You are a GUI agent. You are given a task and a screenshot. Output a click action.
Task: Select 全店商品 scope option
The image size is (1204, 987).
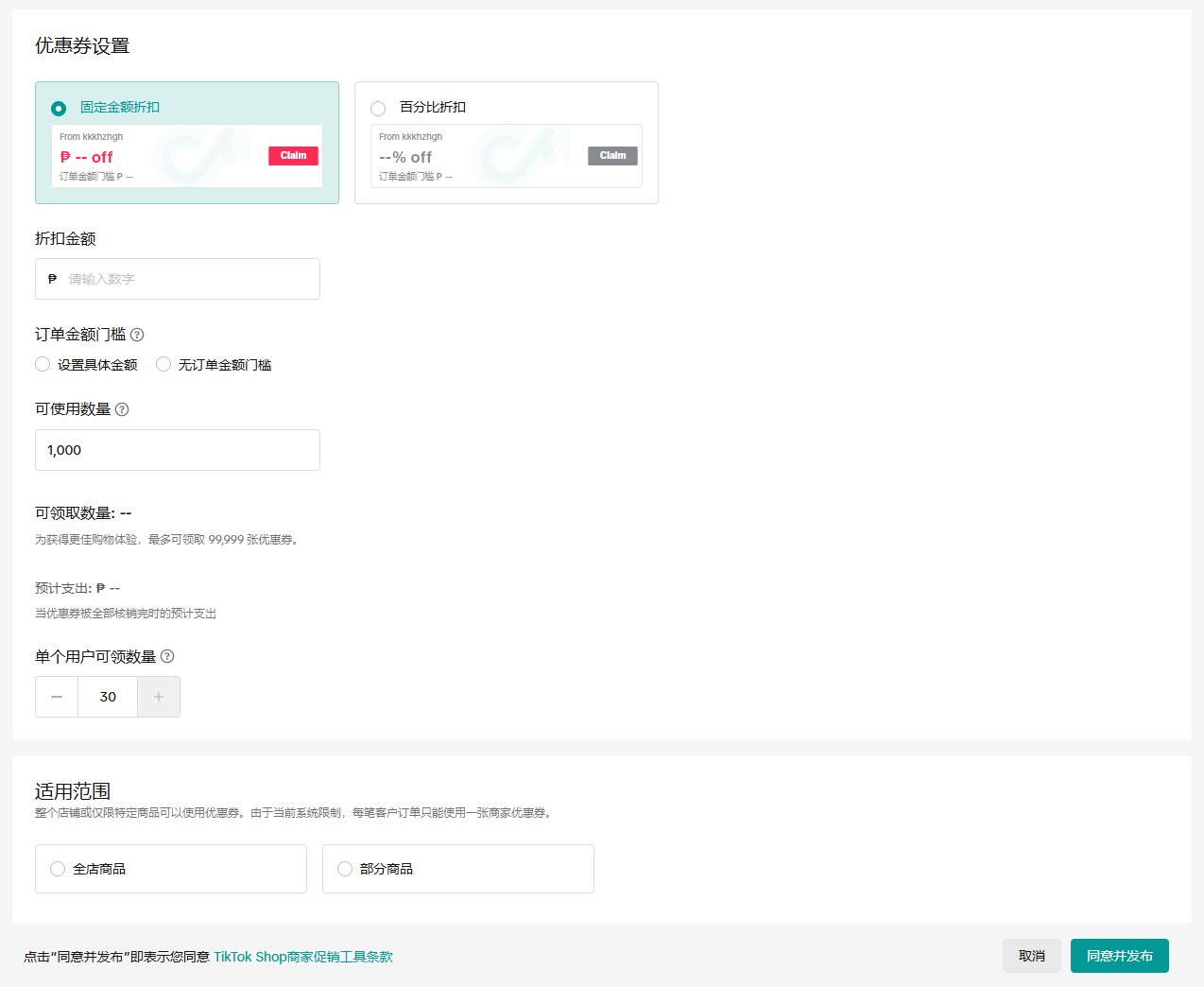point(58,869)
